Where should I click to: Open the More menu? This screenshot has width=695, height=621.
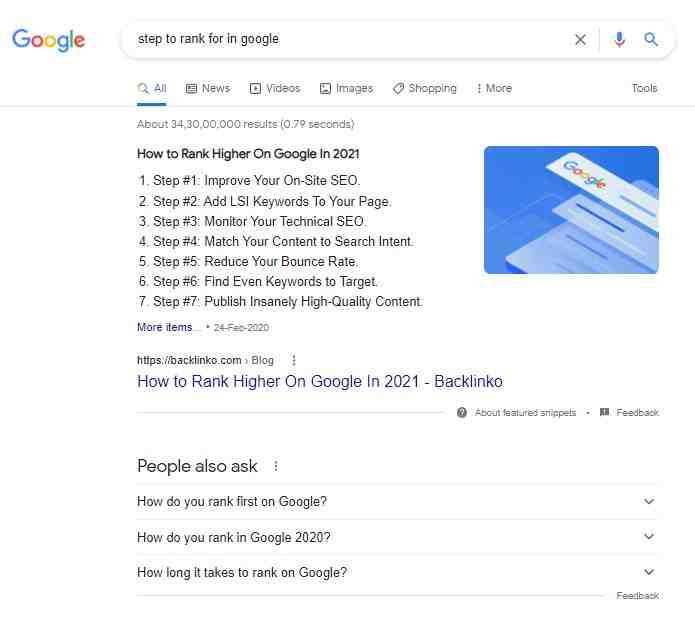(x=494, y=88)
